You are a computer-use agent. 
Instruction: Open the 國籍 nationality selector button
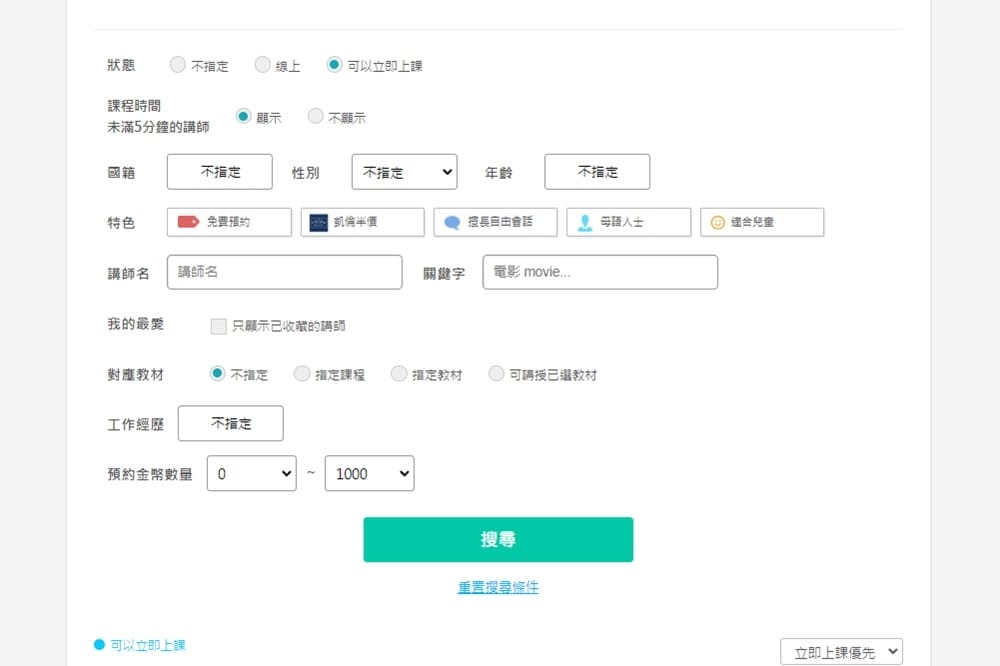coord(219,172)
